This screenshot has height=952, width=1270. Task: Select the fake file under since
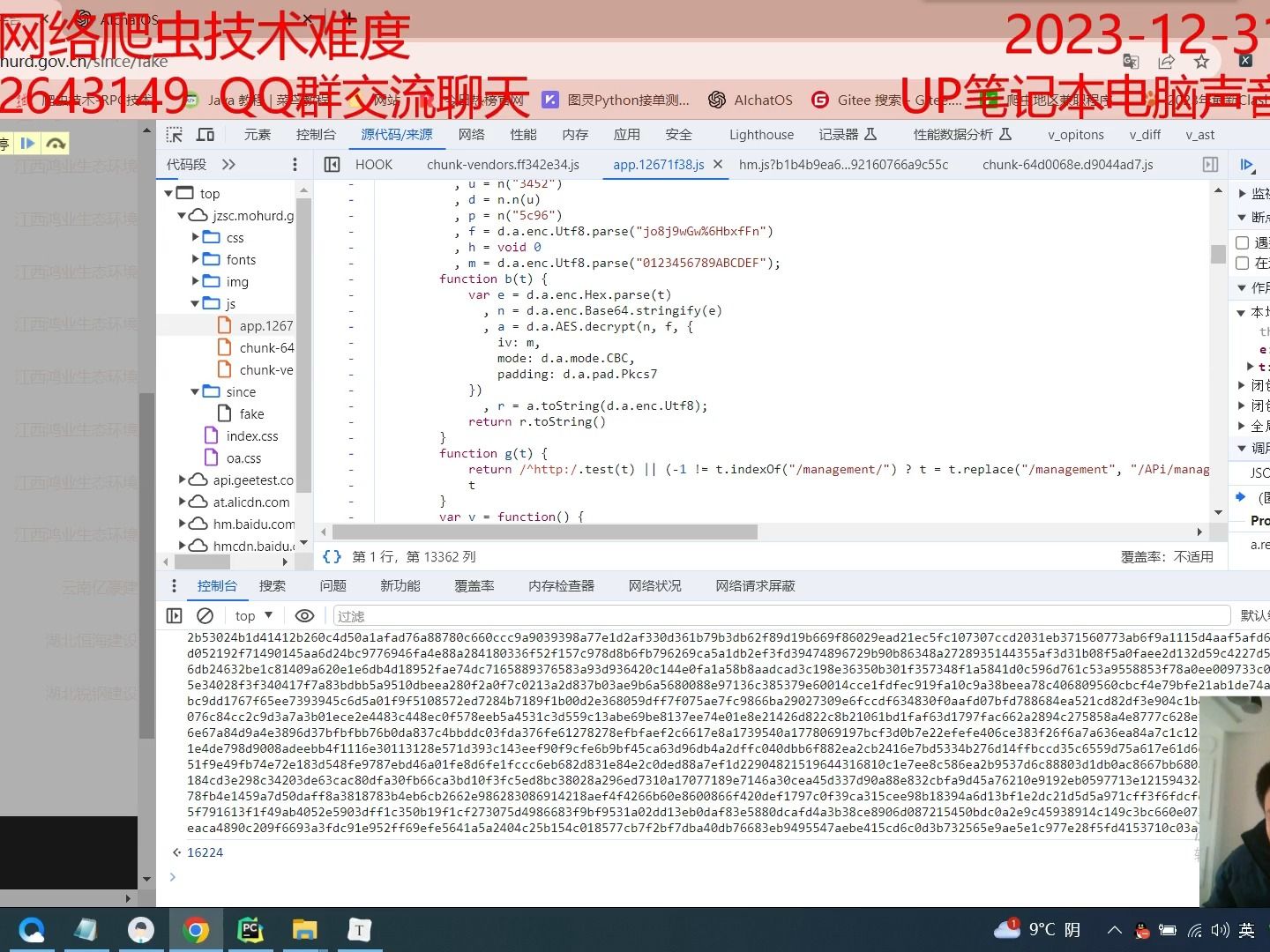(x=241, y=413)
